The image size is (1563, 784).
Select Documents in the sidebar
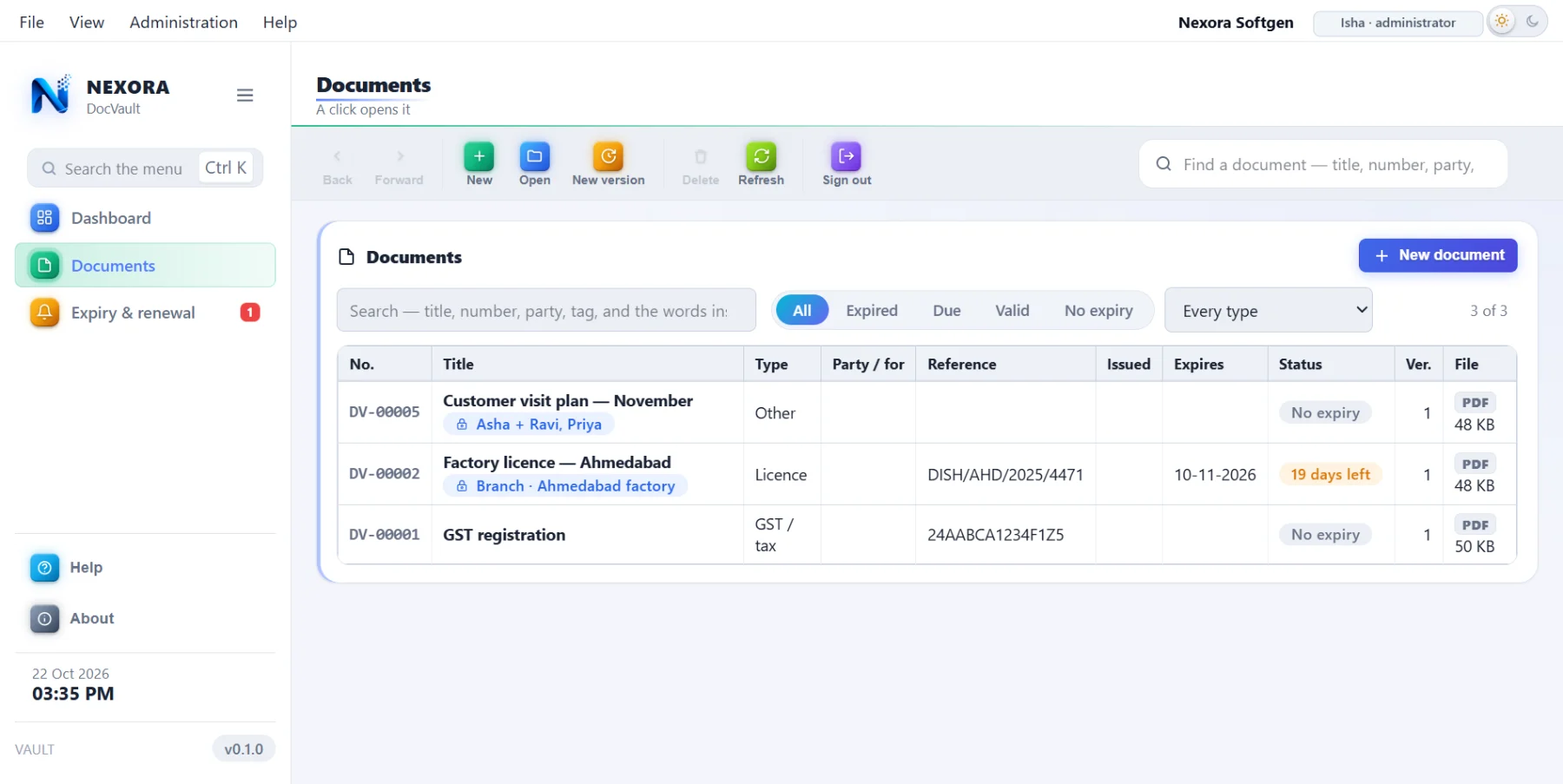(145, 266)
